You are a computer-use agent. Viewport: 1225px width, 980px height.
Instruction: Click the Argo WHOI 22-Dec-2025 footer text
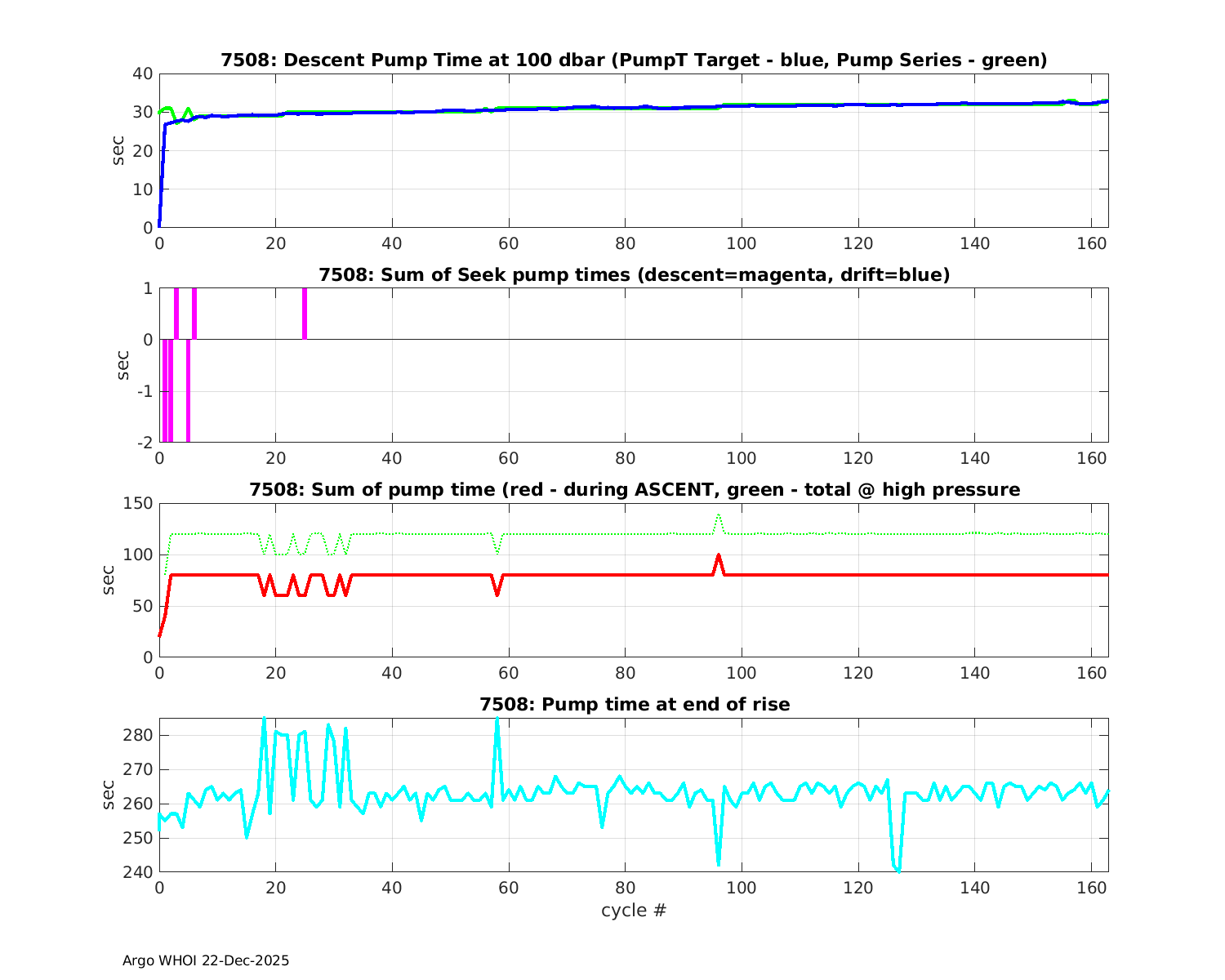(206, 961)
